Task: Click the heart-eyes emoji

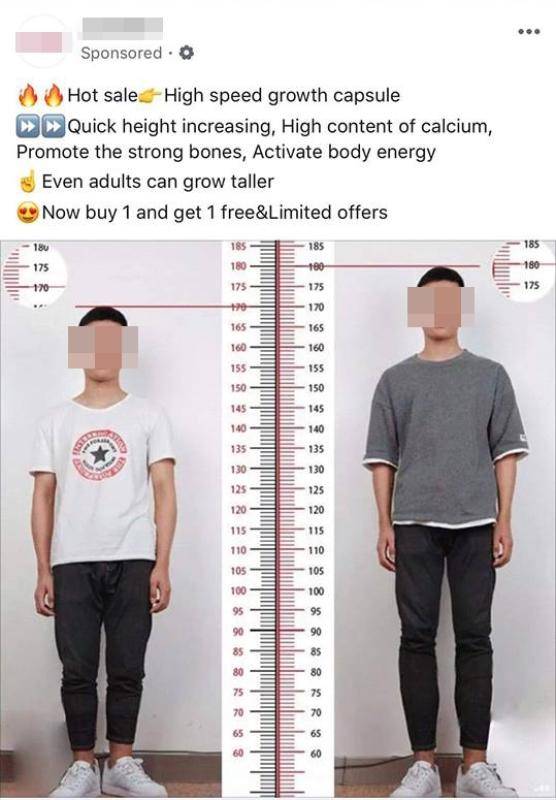Action: tap(28, 212)
